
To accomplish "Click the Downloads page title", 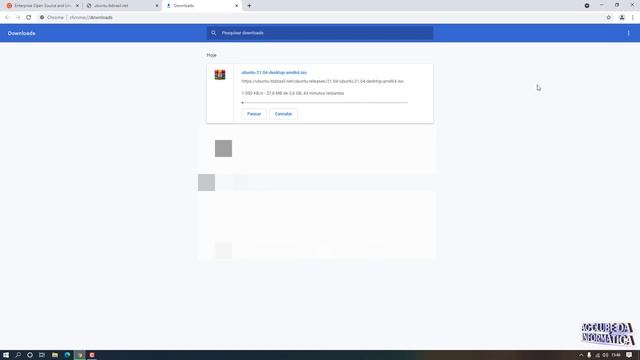I will pyautogui.click(x=22, y=33).
